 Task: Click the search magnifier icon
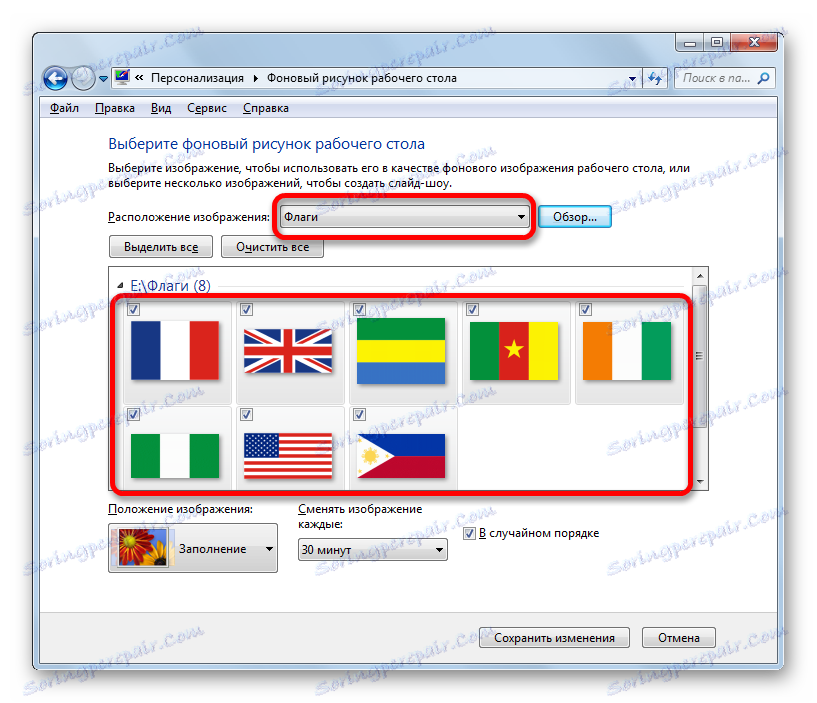coord(763,78)
